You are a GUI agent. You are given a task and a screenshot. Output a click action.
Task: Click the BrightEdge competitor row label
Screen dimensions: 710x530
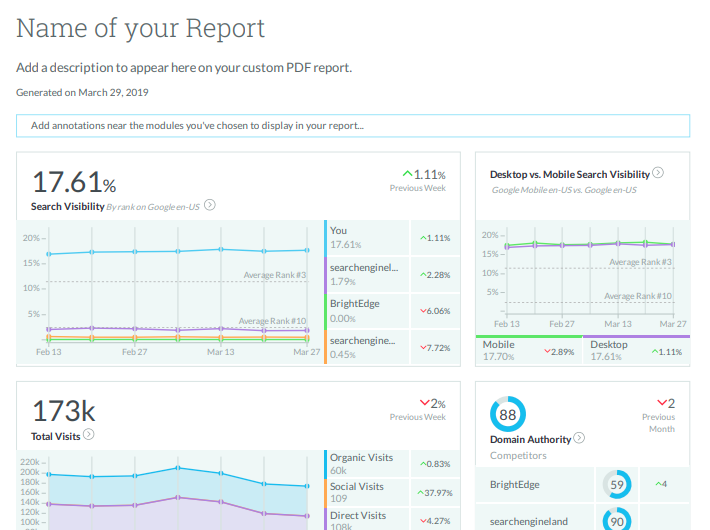pos(515,485)
